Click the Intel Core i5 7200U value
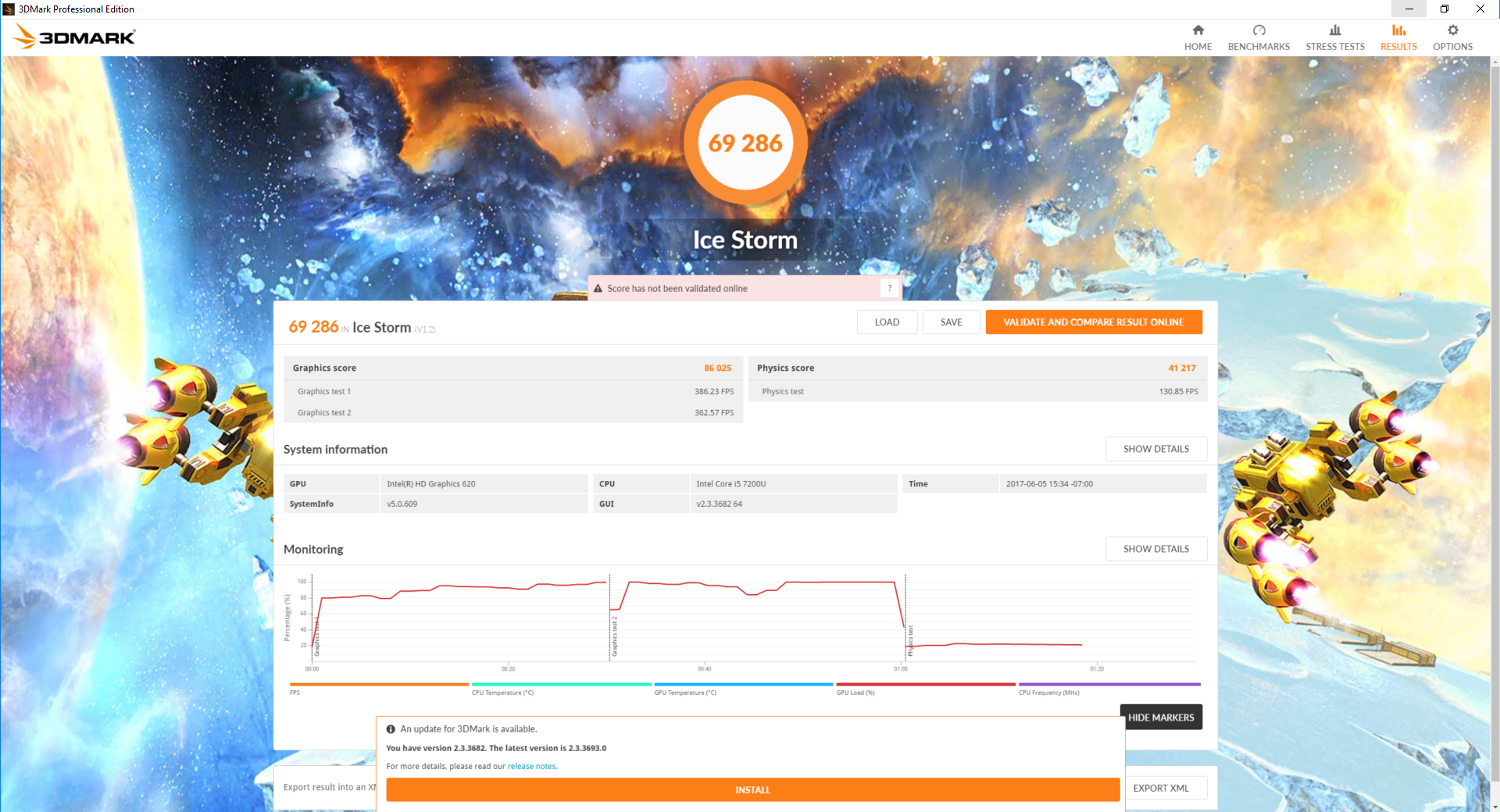The height and width of the screenshot is (812, 1500). 731,484
